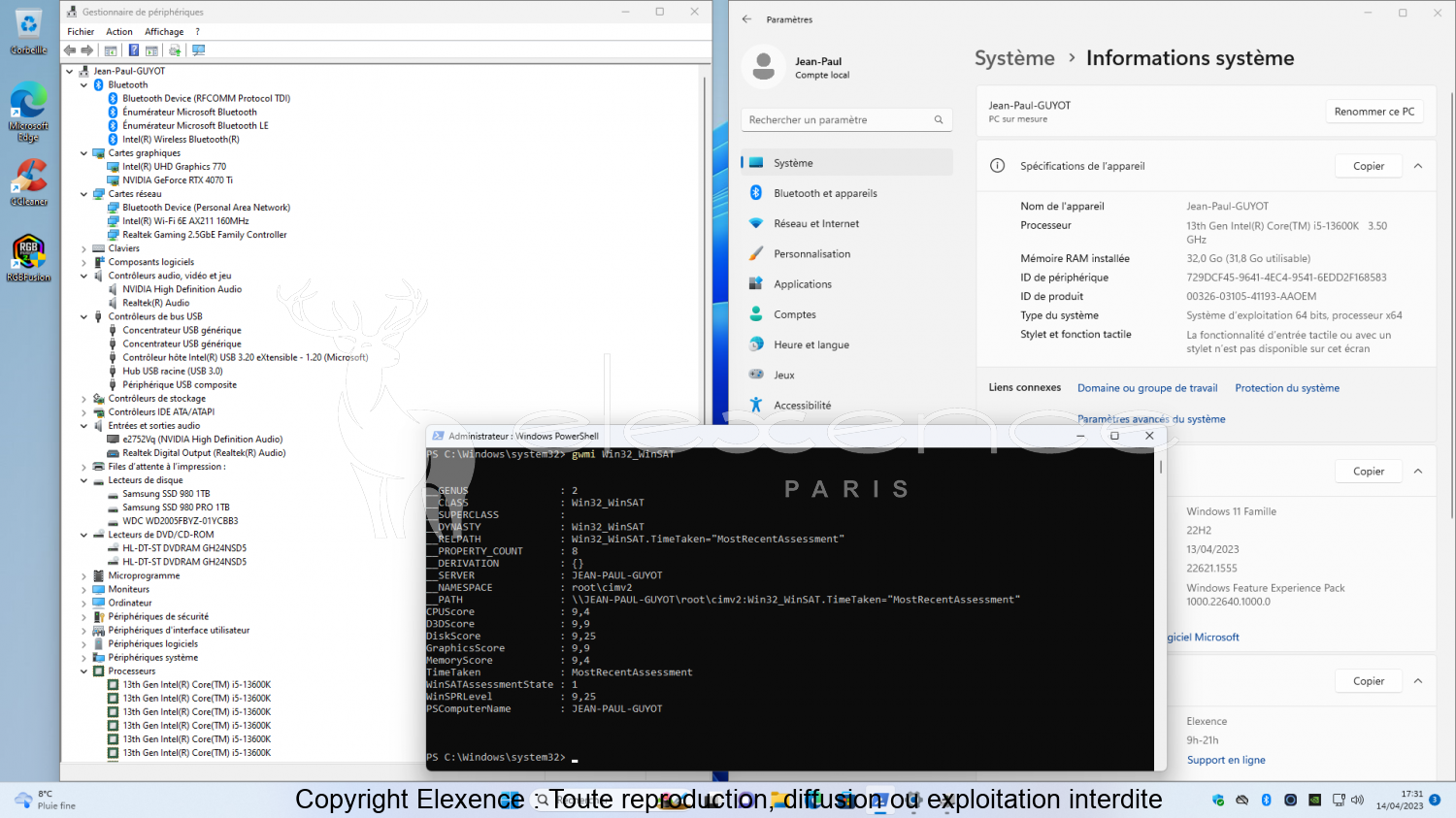The height and width of the screenshot is (818, 1456).
Task: Click the Renommer ce PC button
Action: (x=1373, y=112)
